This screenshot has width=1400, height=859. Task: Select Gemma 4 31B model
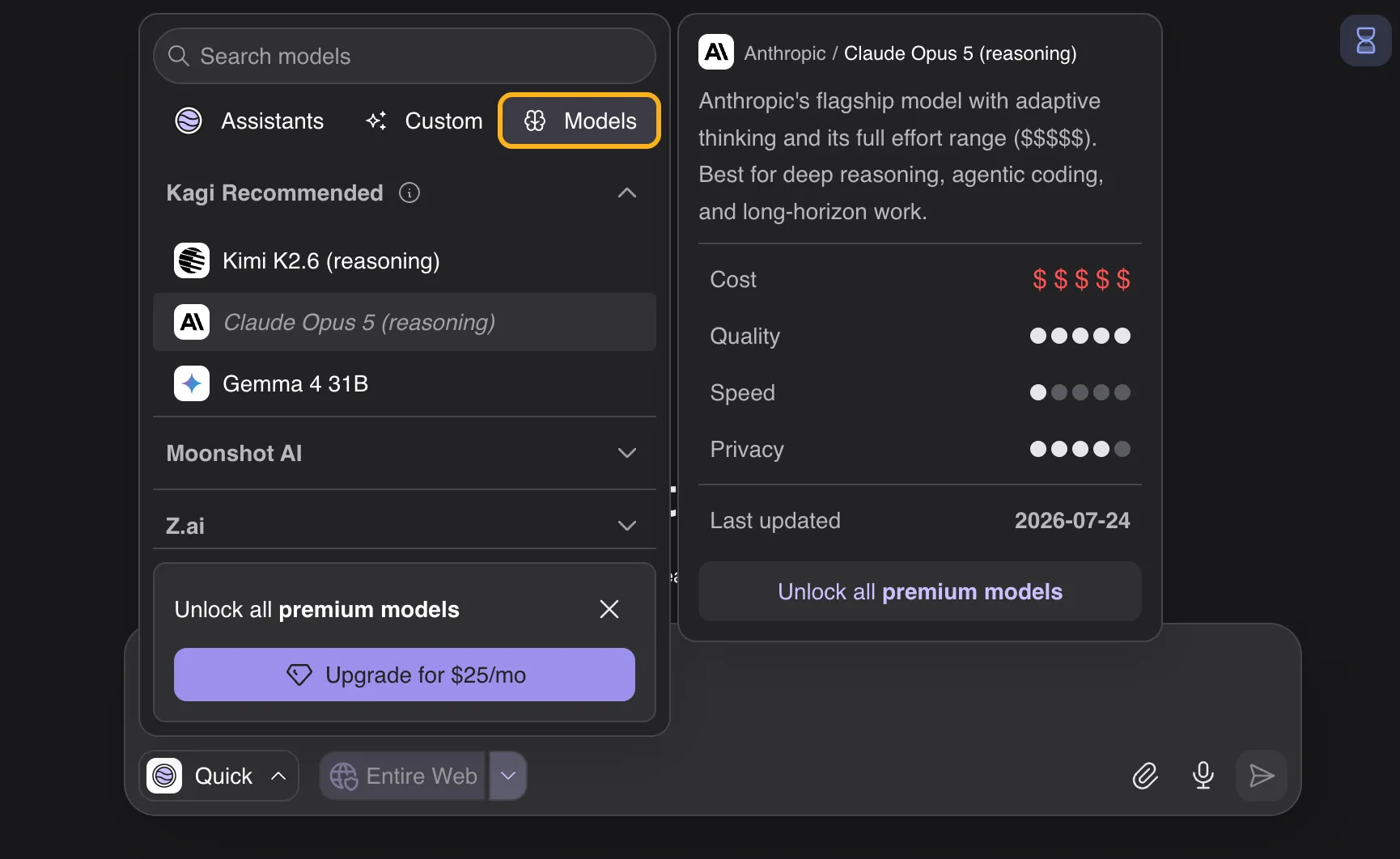405,383
